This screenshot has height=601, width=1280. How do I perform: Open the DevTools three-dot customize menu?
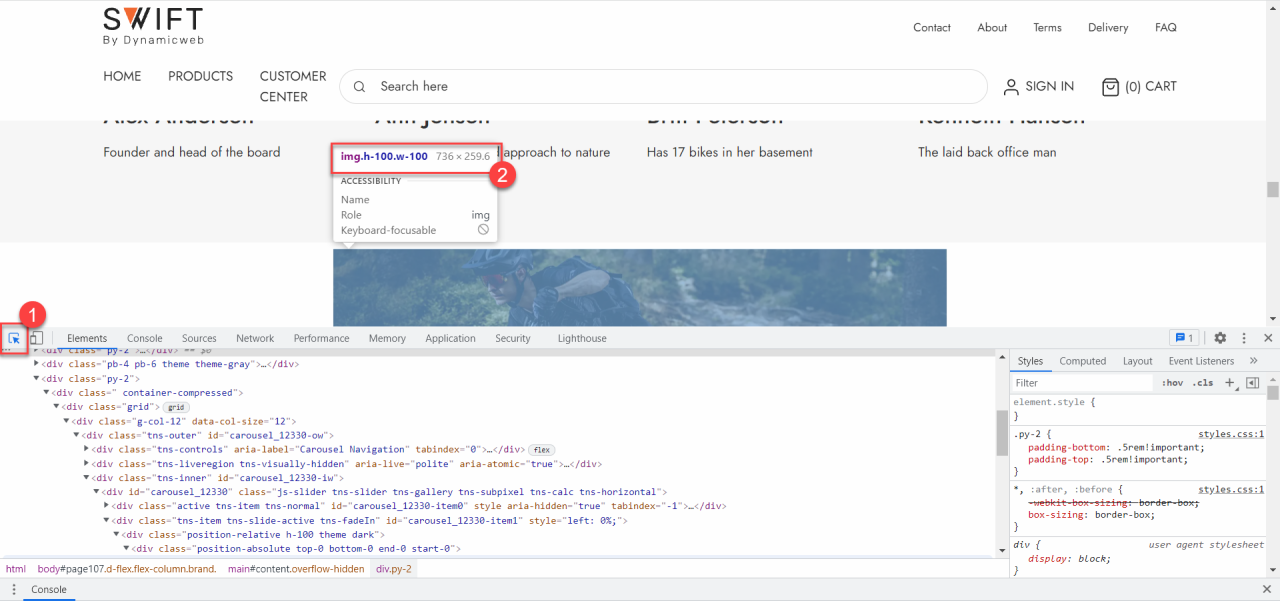click(x=1244, y=338)
